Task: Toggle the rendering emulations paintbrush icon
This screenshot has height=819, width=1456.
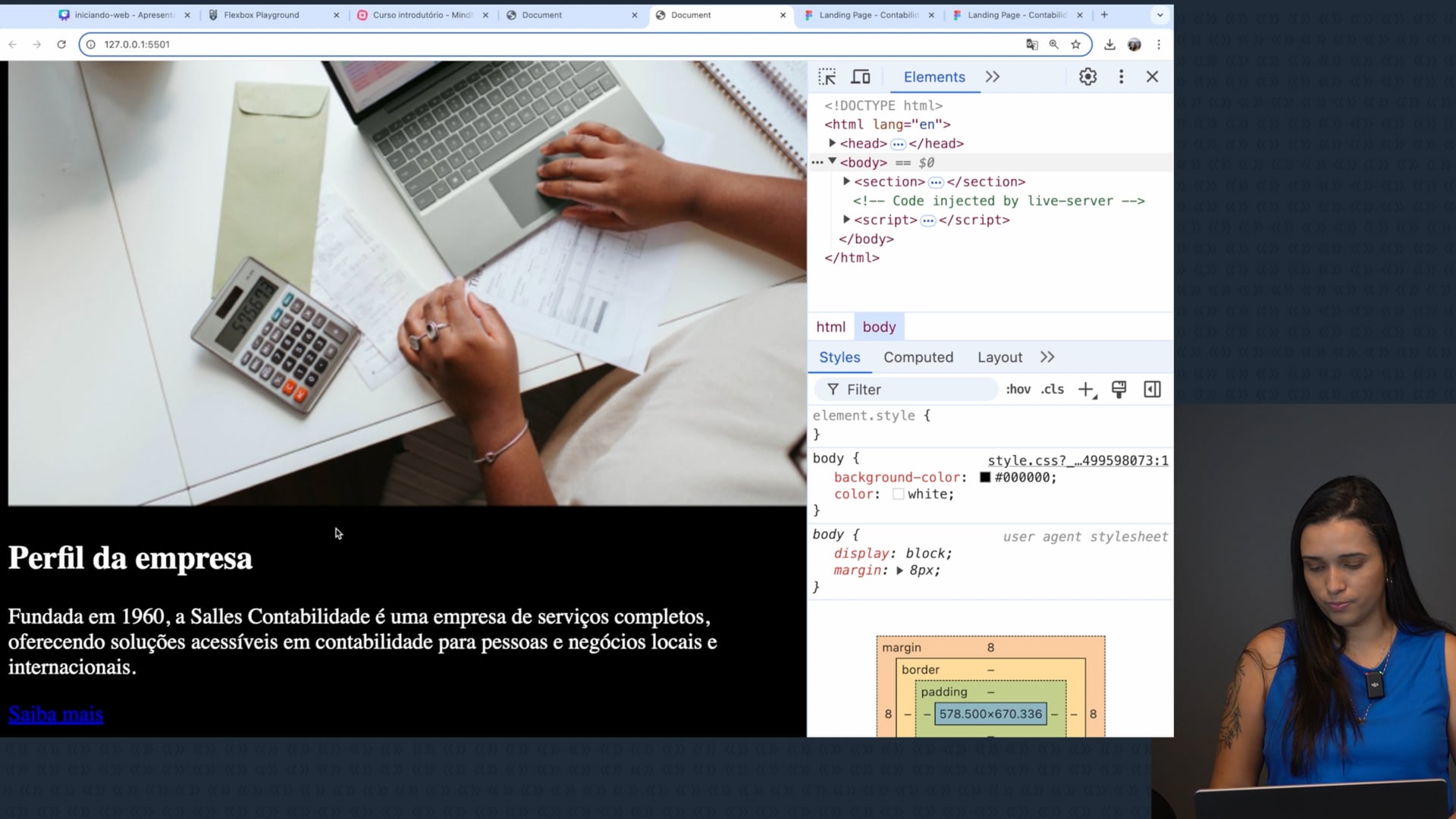Action: 1119,390
